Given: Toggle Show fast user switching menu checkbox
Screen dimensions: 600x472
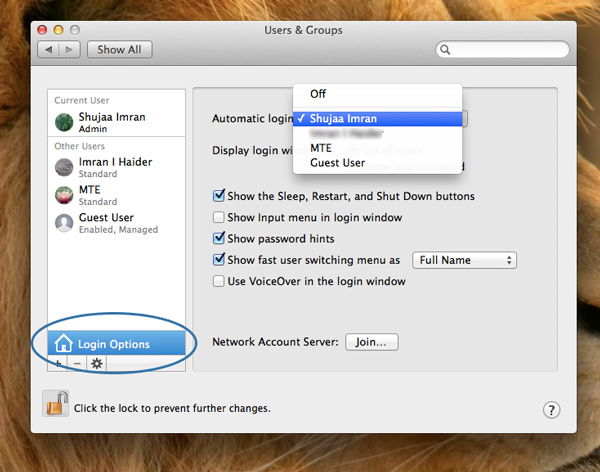Looking at the screenshot, I should (x=218, y=260).
